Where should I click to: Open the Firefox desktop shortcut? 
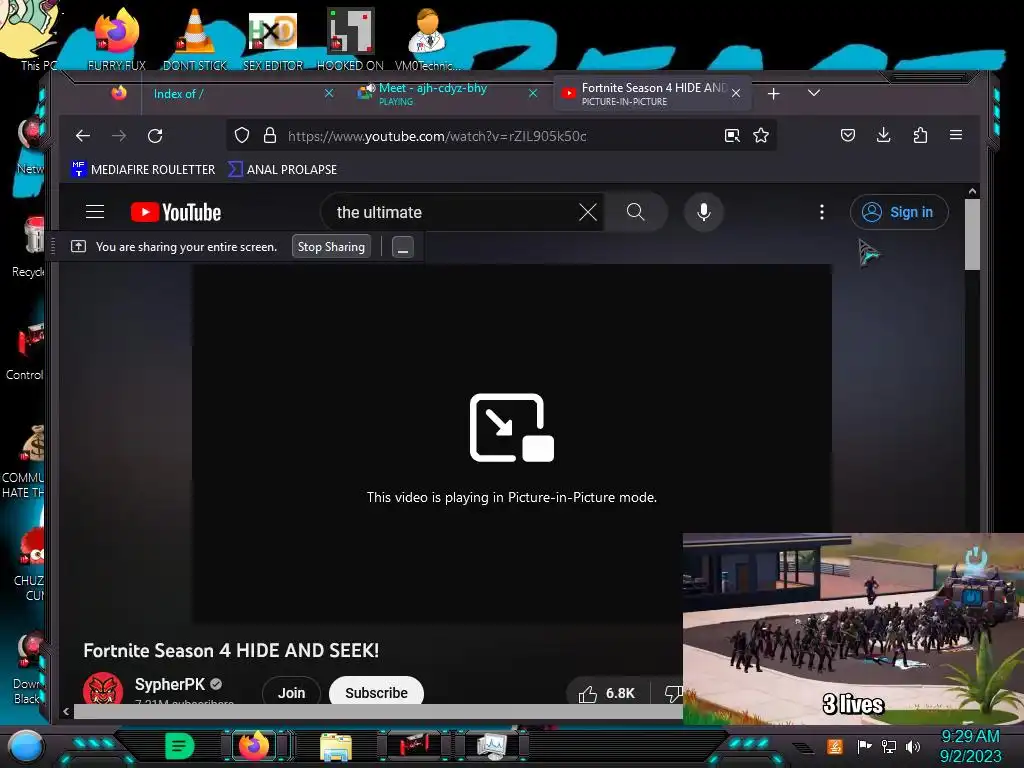[116, 39]
